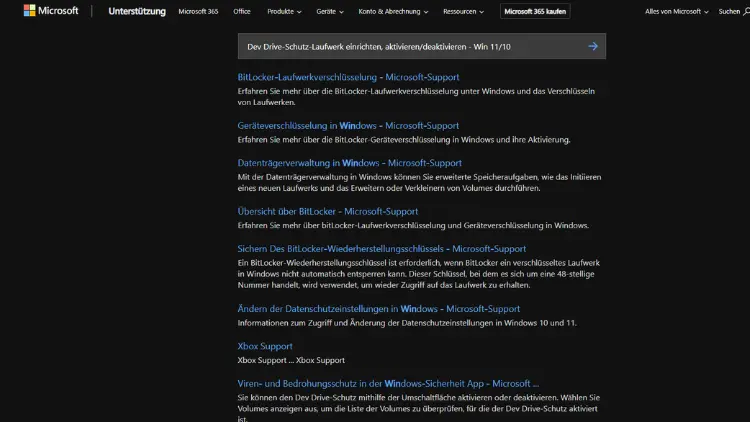This screenshot has height=422, width=750.
Task: Open Viren- und Bedrohungsschutz result link
Action: pos(388,384)
